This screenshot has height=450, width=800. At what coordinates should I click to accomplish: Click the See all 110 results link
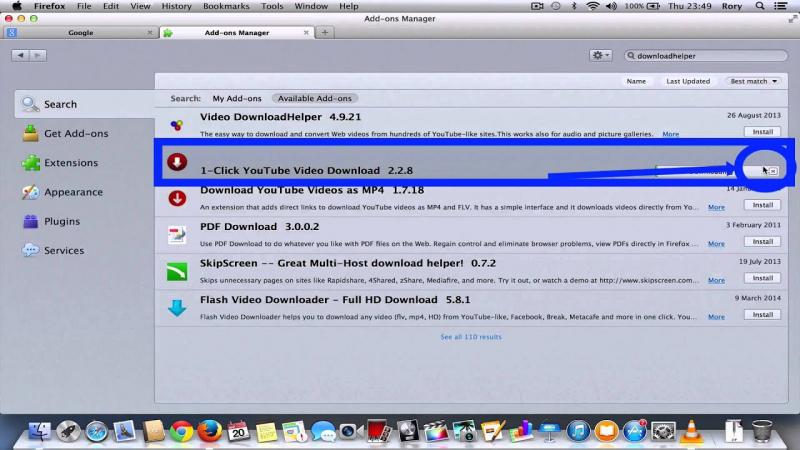tap(471, 337)
